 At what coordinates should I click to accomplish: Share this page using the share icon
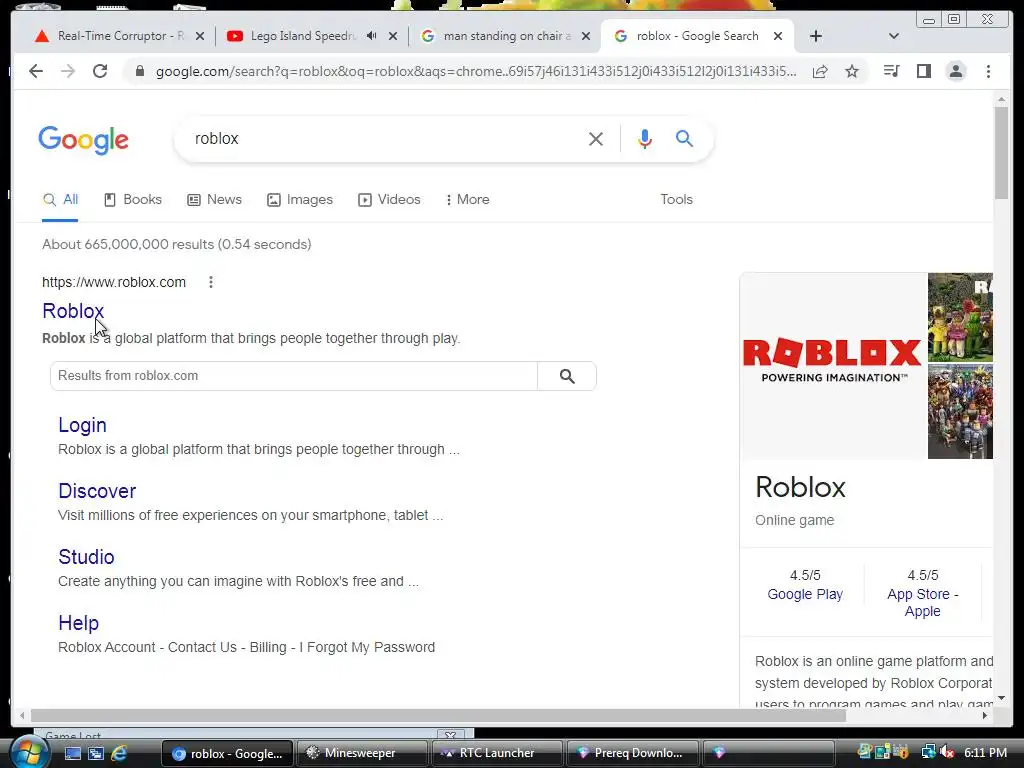820,71
